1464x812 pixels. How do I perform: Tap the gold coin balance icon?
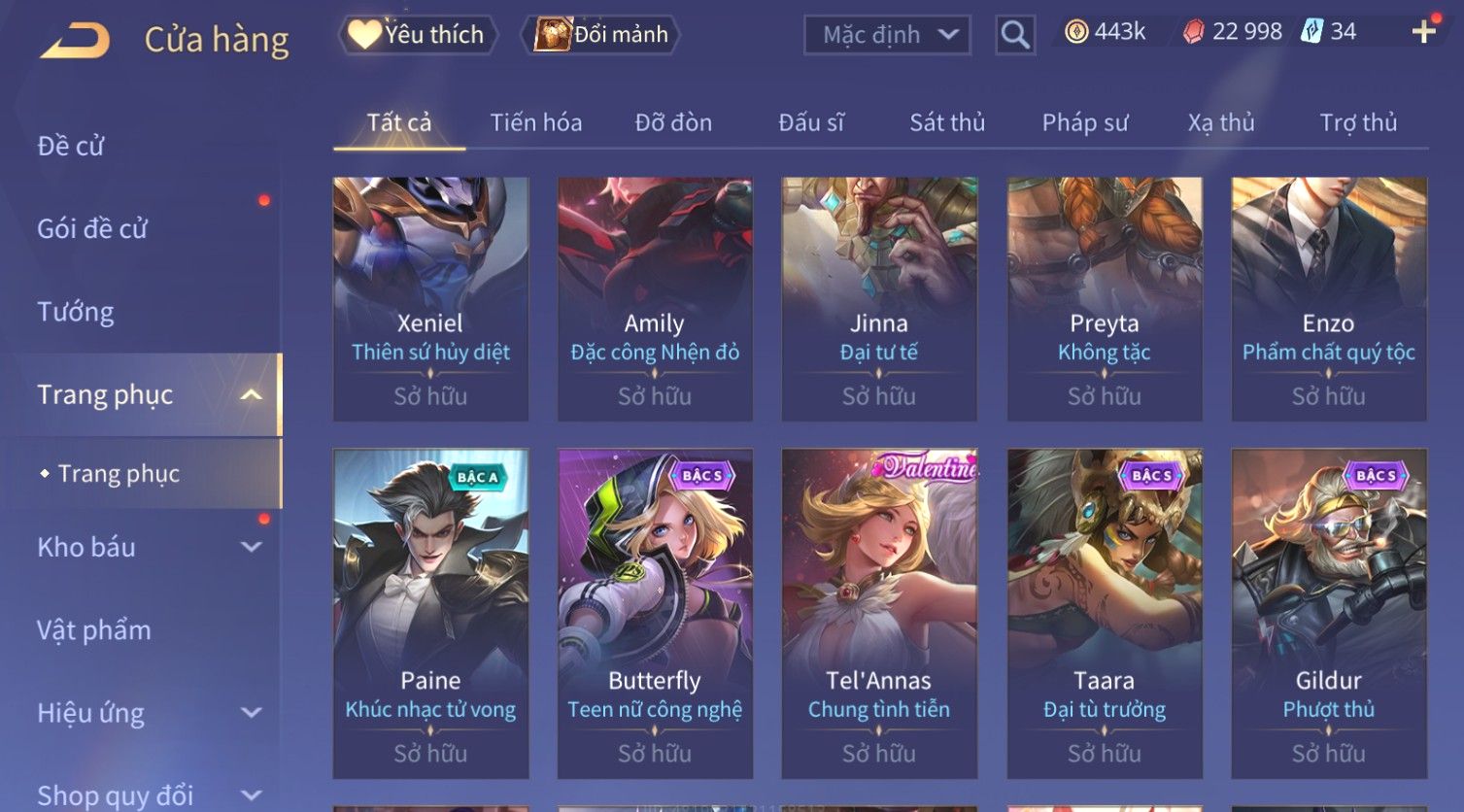pyautogui.click(x=1076, y=32)
